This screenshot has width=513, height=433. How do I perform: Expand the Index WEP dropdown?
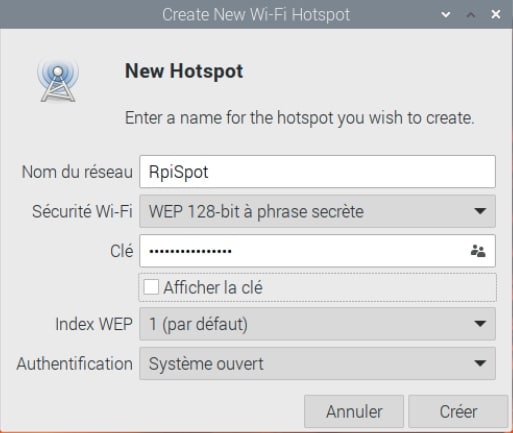[x=317, y=324]
